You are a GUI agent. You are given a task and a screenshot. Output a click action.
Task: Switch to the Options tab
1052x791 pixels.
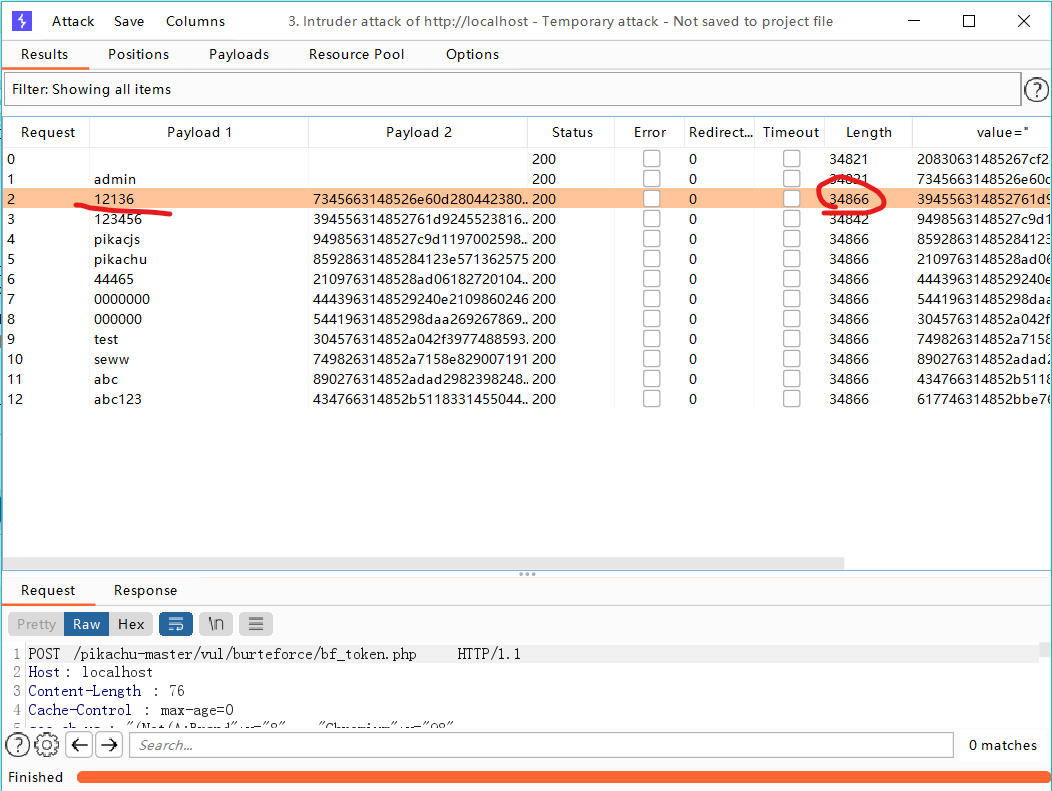472,54
